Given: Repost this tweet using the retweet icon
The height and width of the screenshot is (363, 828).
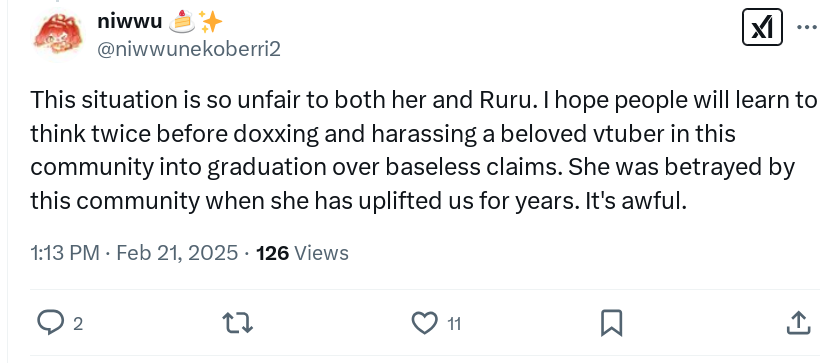Looking at the screenshot, I should (x=238, y=323).
